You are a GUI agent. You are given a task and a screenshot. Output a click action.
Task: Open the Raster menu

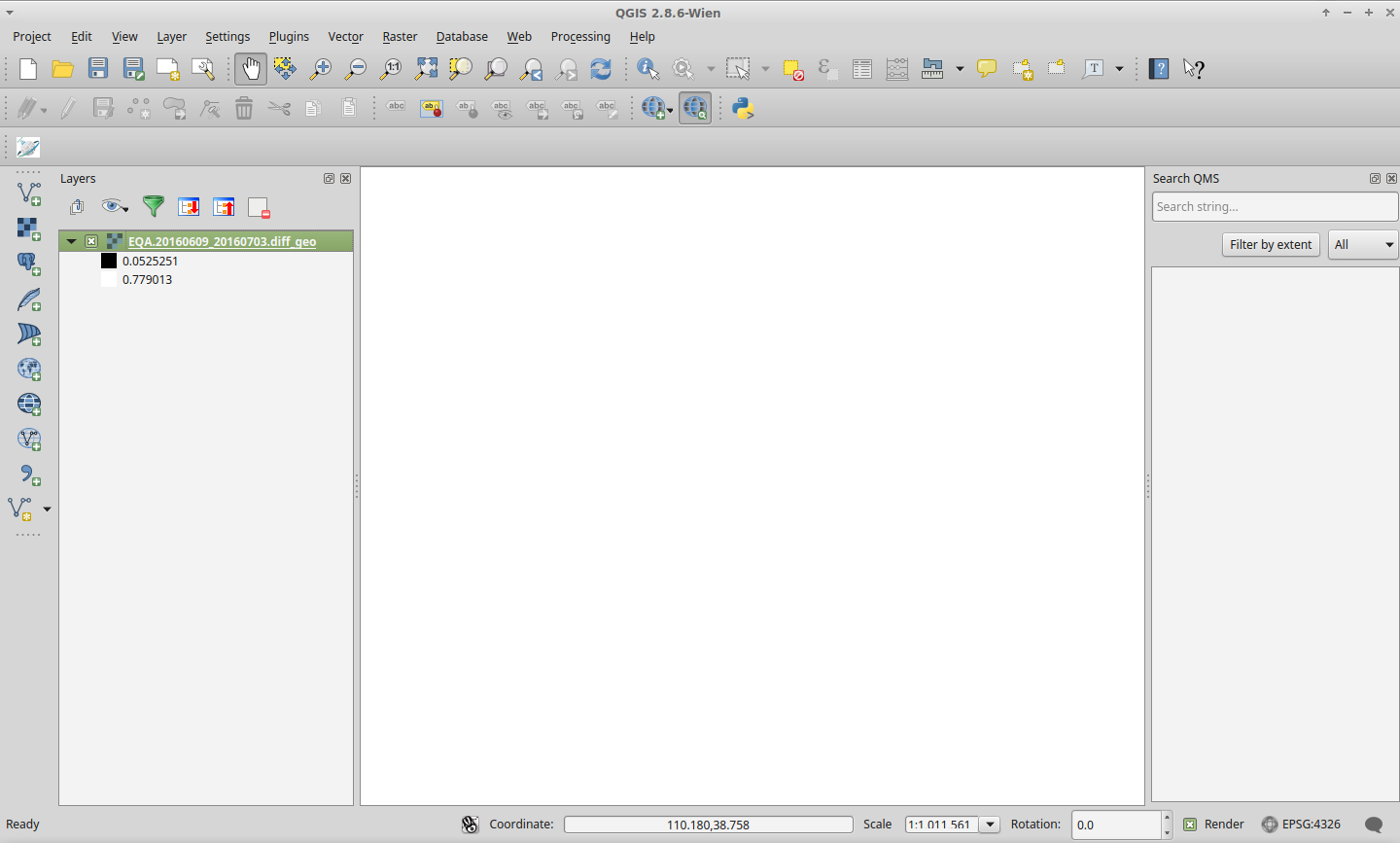(400, 37)
